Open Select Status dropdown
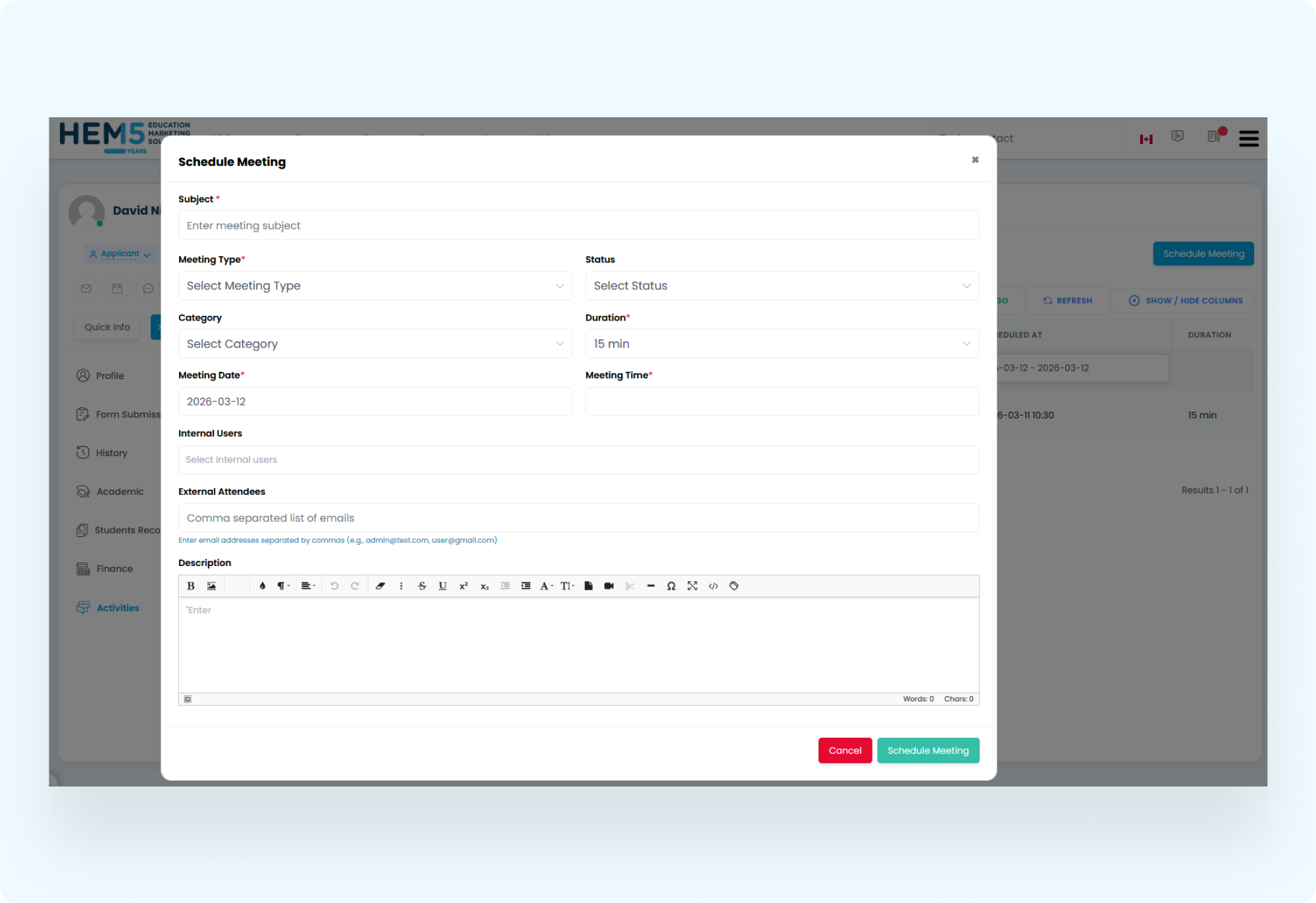Viewport: 1316px width, 903px height. click(x=782, y=286)
